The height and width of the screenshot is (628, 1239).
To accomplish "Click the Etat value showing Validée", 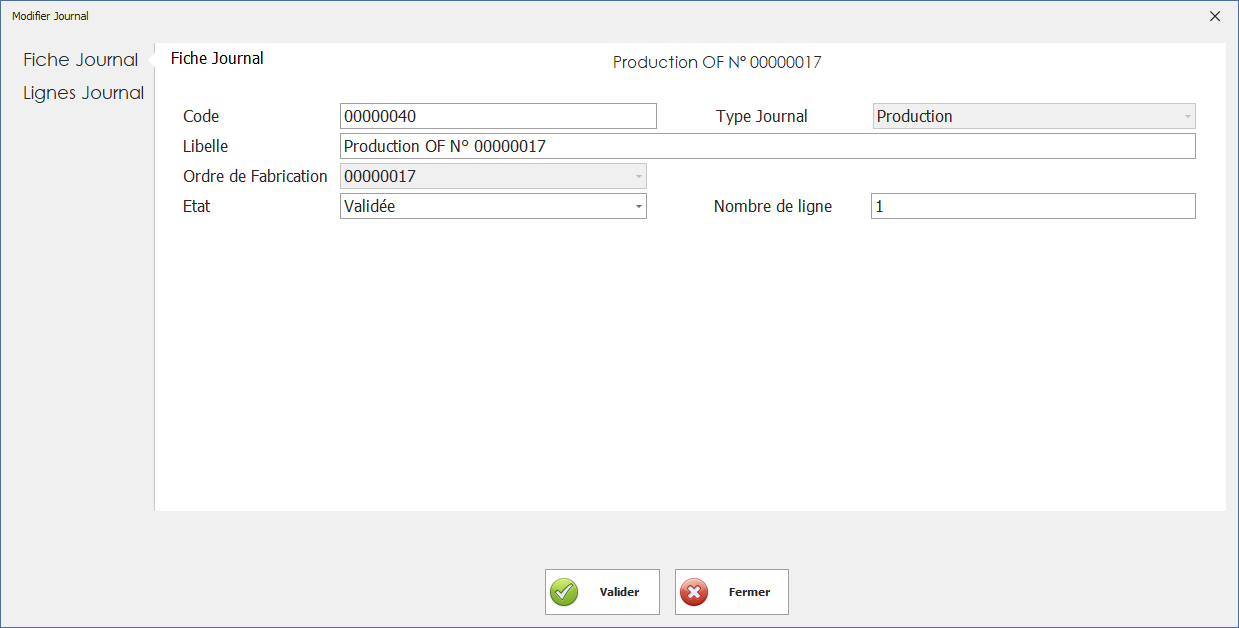I will point(480,206).
